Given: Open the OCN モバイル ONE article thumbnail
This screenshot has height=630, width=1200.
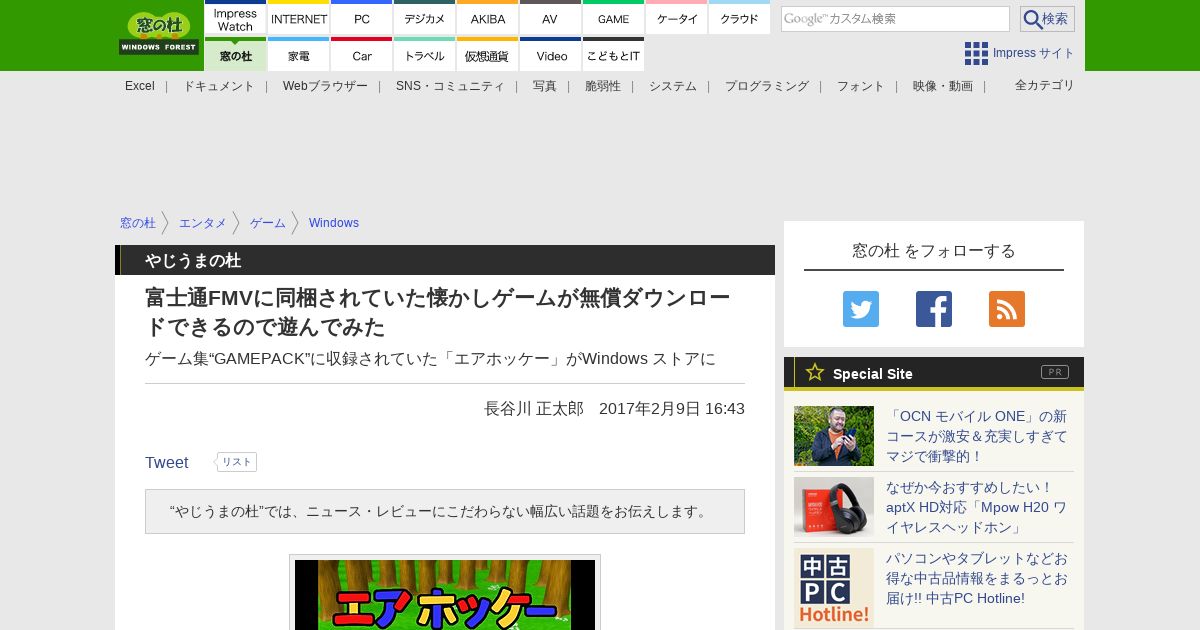Looking at the screenshot, I should coord(834,436).
